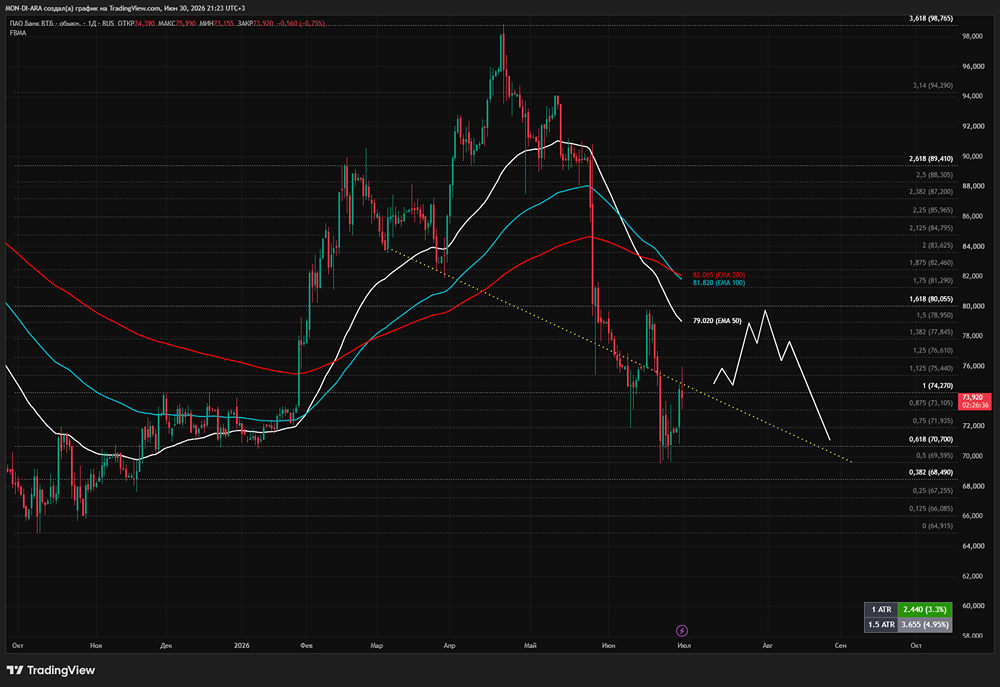Select the red current price label 73,920
Viewport: 1000px width, 687px height.
pos(975,401)
